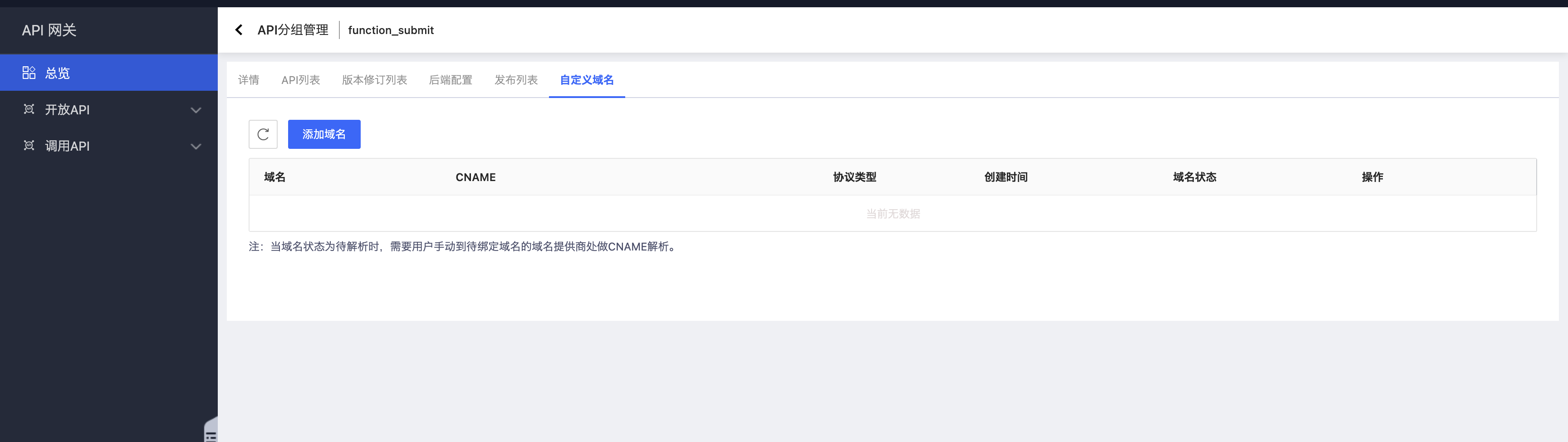
Task: Switch to the API列表 tab
Action: (x=301, y=80)
